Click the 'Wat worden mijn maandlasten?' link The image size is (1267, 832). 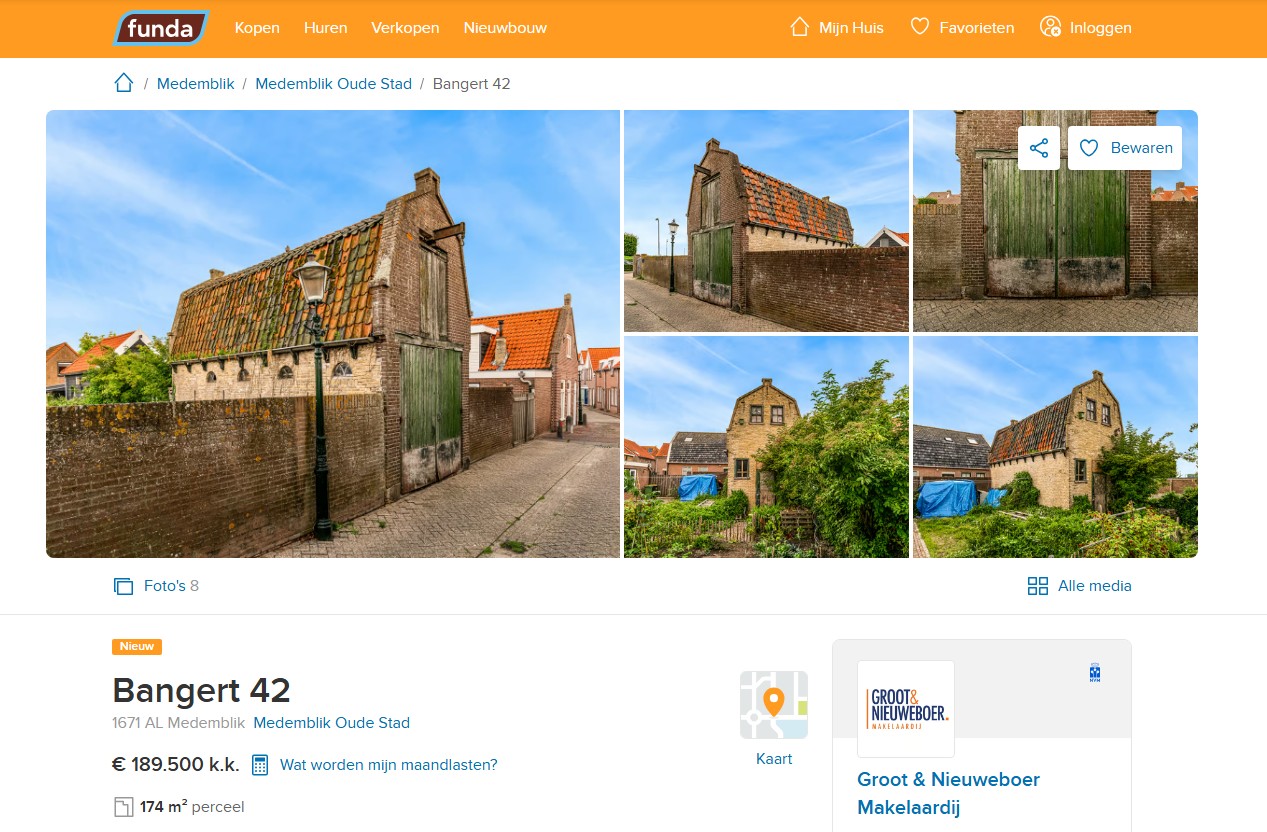[389, 764]
